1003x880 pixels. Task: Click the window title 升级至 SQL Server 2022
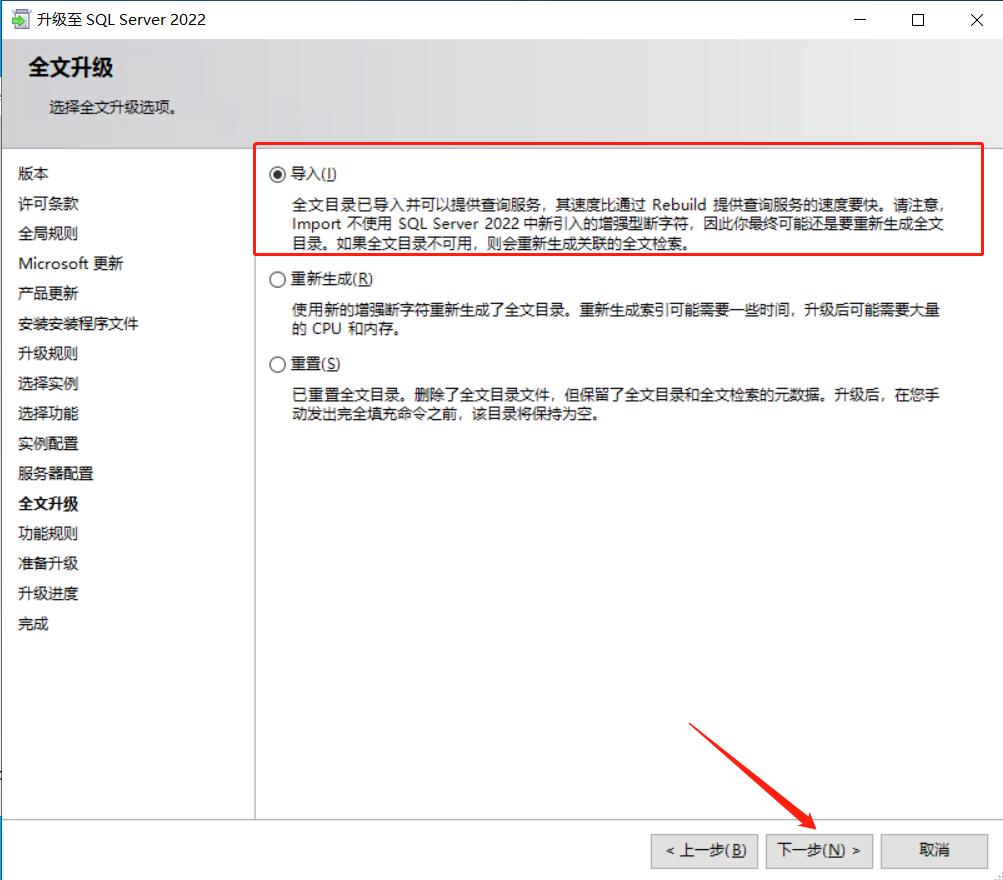121,20
